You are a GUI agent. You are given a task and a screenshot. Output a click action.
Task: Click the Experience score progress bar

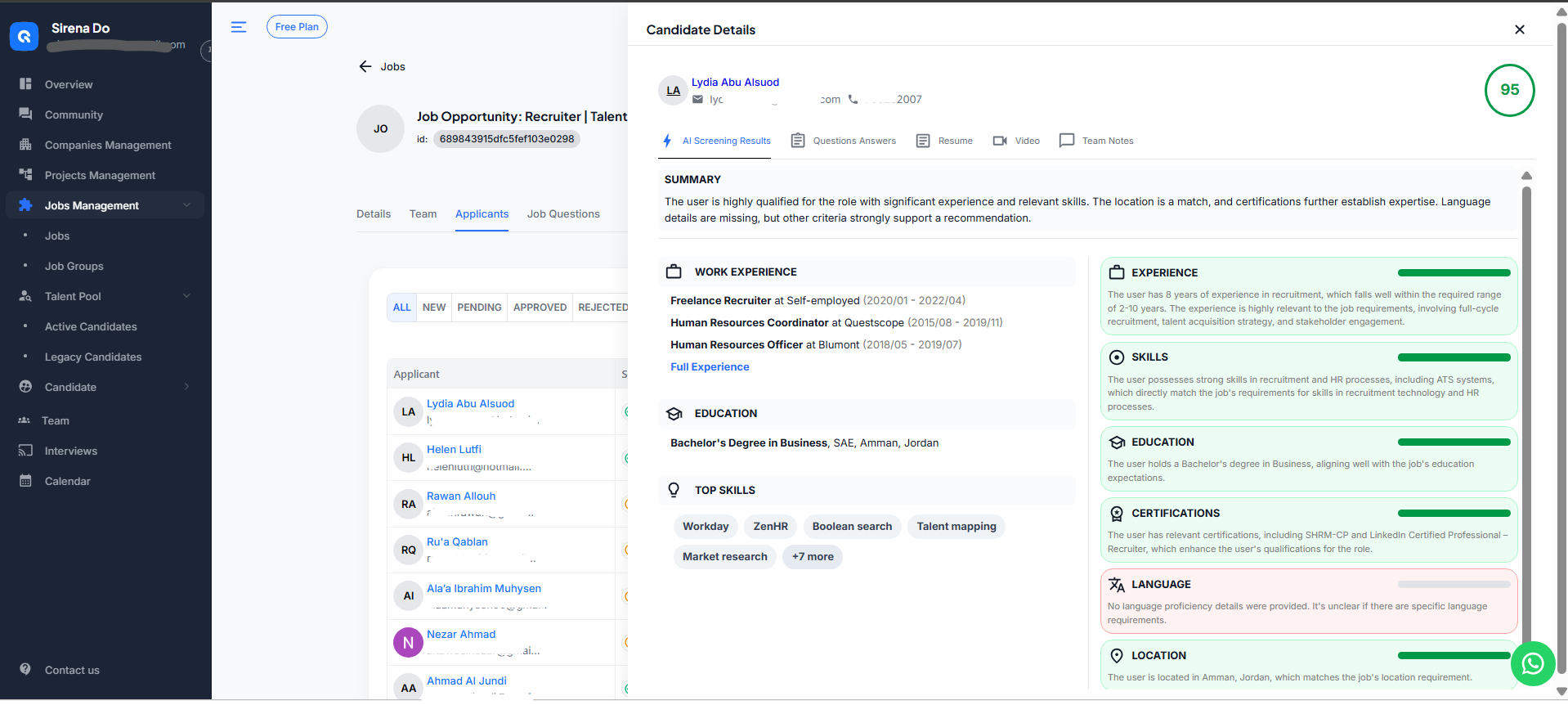click(x=1454, y=272)
